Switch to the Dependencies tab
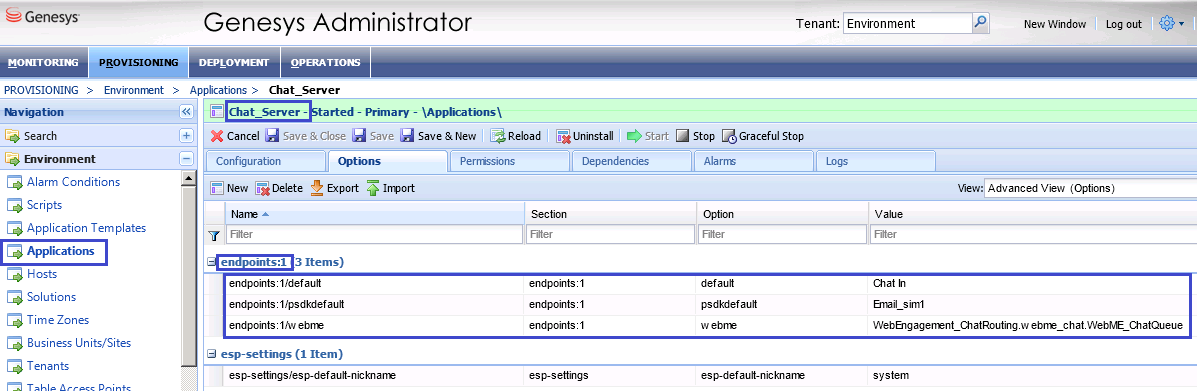Image resolution: width=1197 pixels, height=391 pixels. pyautogui.click(x=631, y=161)
